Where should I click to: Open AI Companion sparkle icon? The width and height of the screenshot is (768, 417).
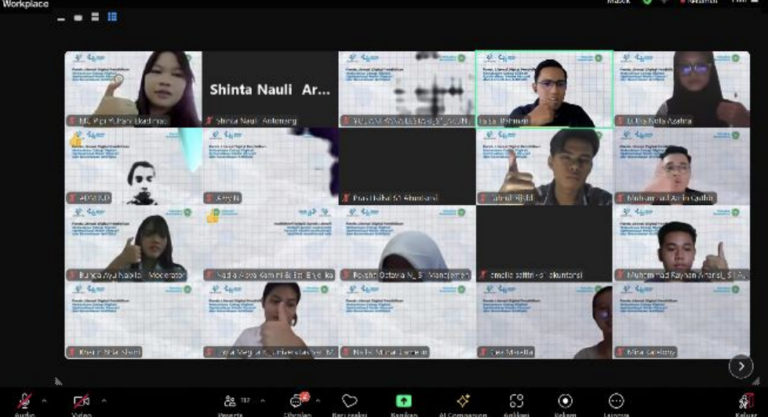tap(463, 401)
